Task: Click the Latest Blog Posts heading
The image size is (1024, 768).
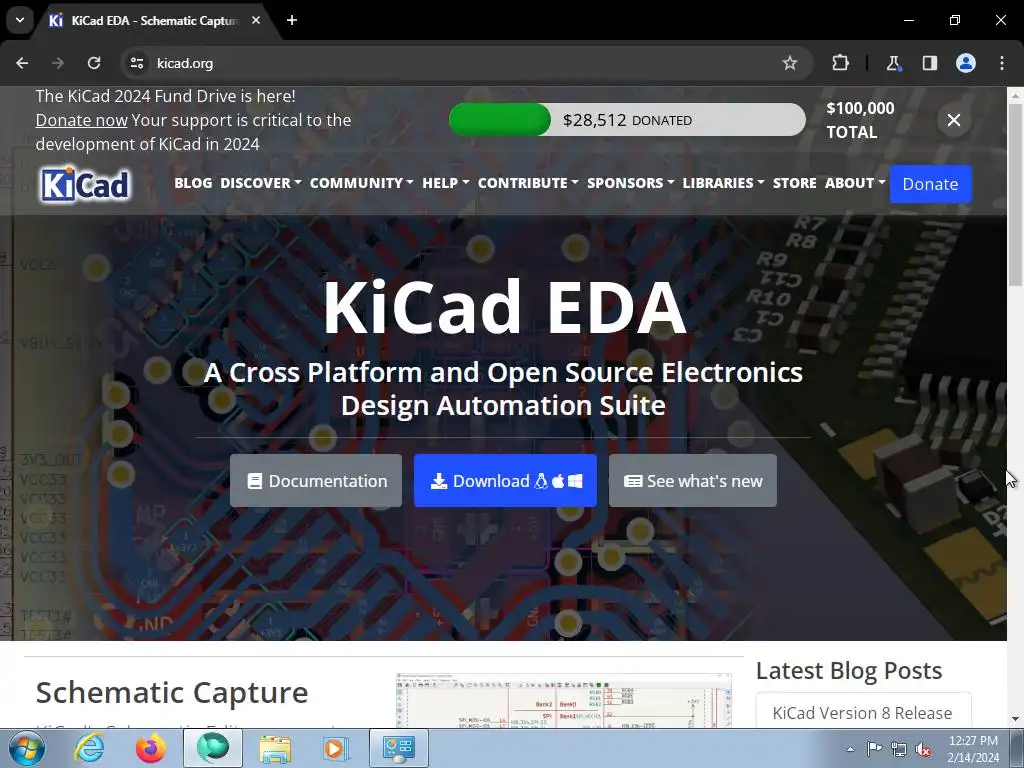Action: (849, 671)
